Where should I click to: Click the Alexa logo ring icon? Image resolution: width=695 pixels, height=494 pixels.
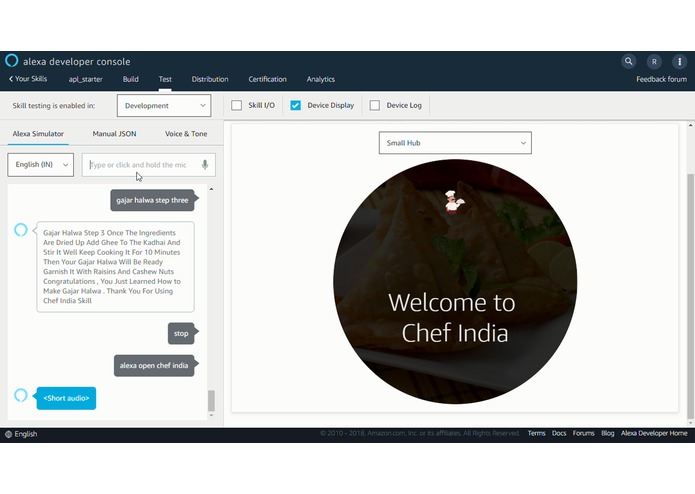[x=12, y=60]
